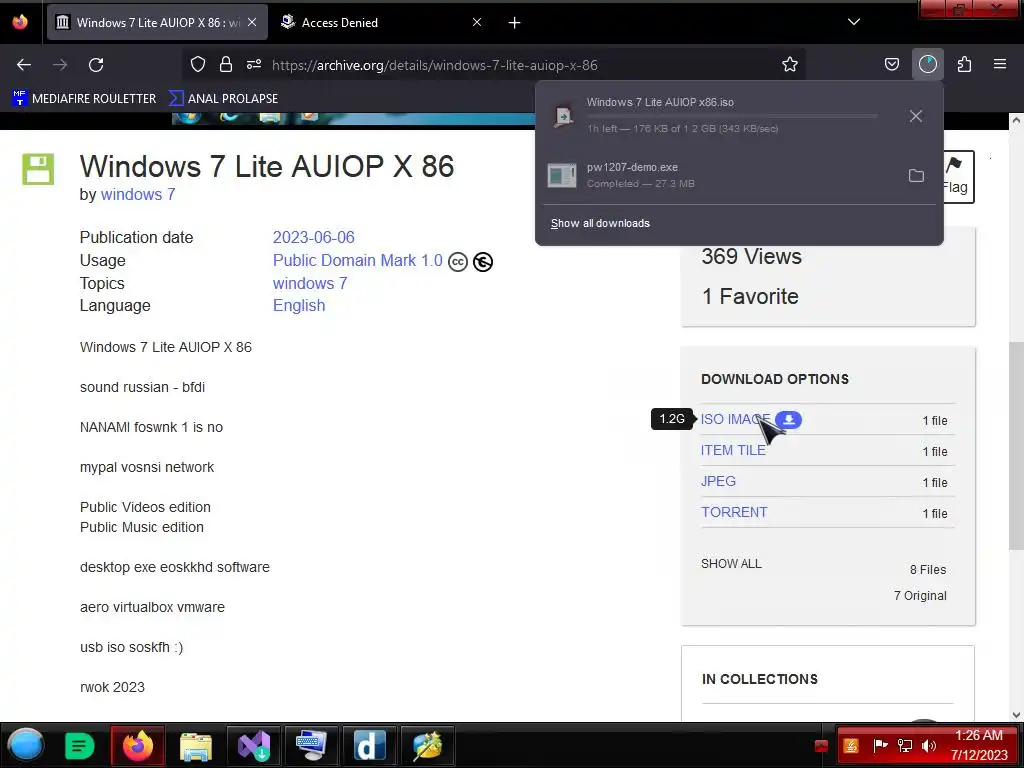Click the Action Center flag tray icon
The image size is (1024, 768).
(880, 745)
